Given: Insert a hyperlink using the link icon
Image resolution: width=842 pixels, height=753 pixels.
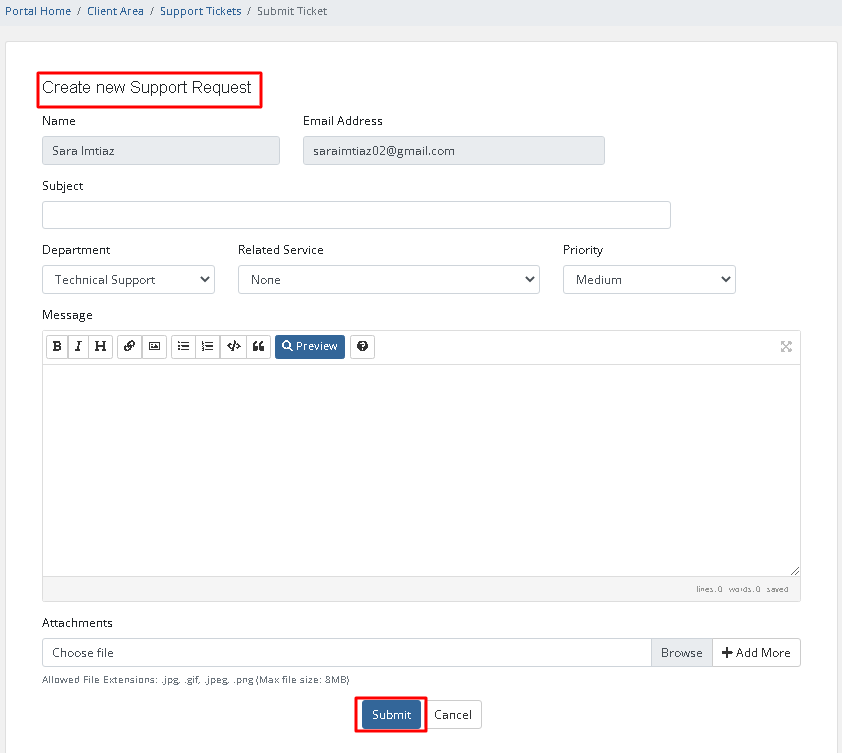Looking at the screenshot, I should click(129, 347).
